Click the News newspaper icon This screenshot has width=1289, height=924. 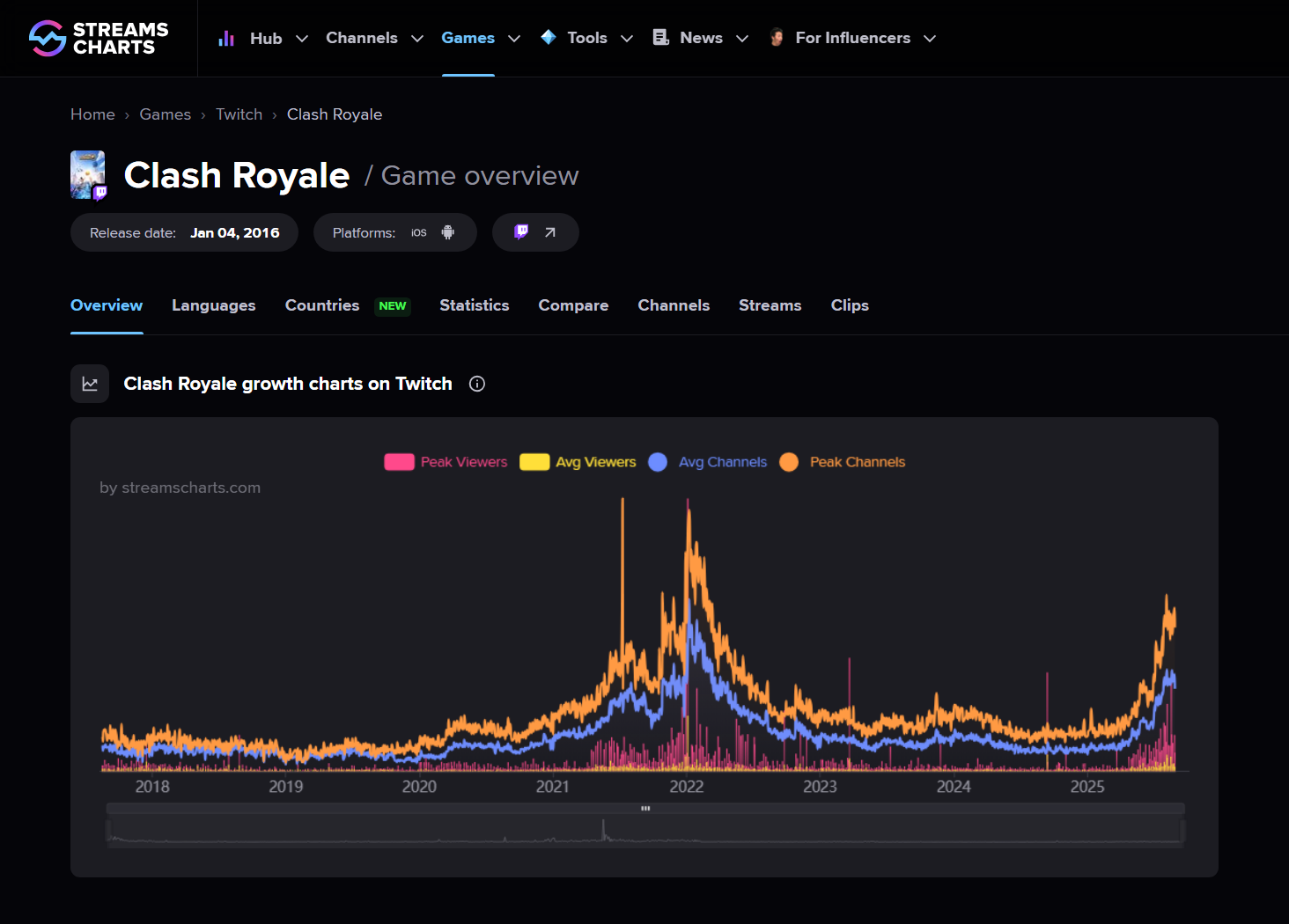coord(660,37)
